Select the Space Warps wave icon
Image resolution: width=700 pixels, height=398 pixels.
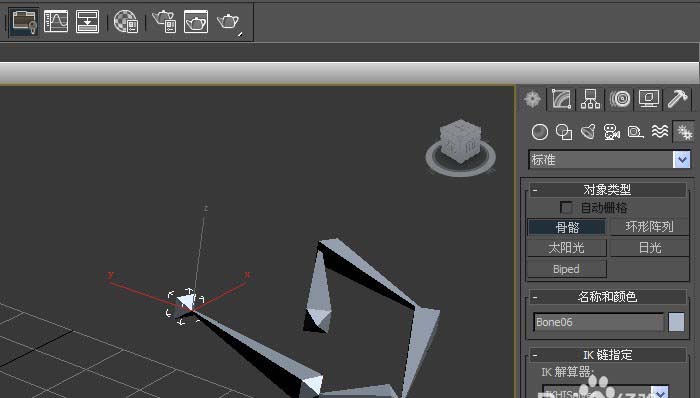(x=660, y=132)
